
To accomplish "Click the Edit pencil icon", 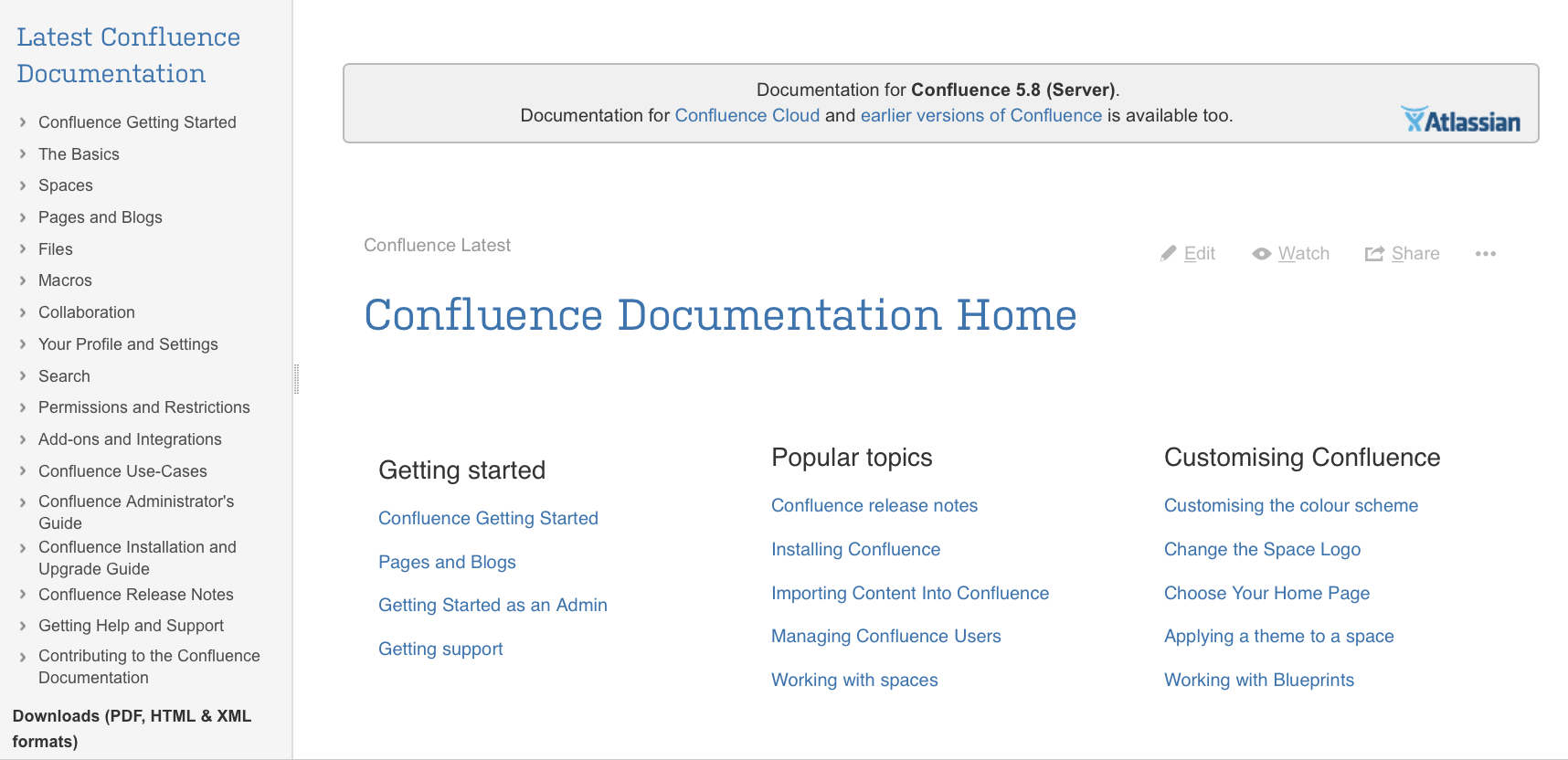I will pos(1169,253).
